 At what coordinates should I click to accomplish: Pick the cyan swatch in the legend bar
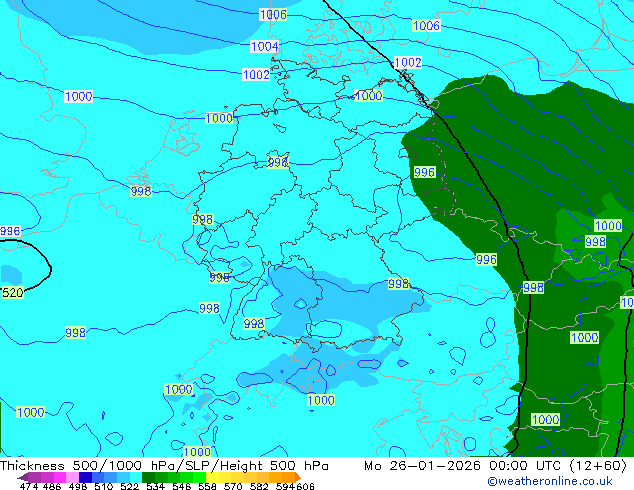(x=136, y=477)
